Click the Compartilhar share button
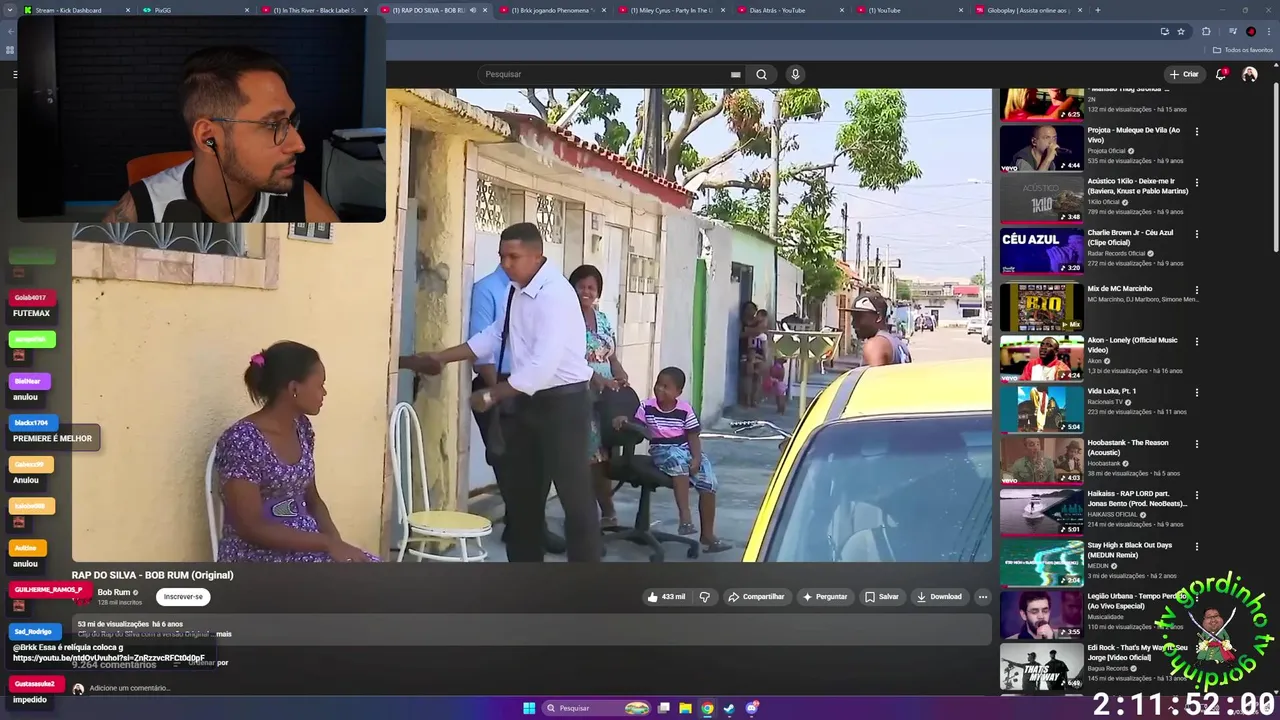 click(x=756, y=597)
